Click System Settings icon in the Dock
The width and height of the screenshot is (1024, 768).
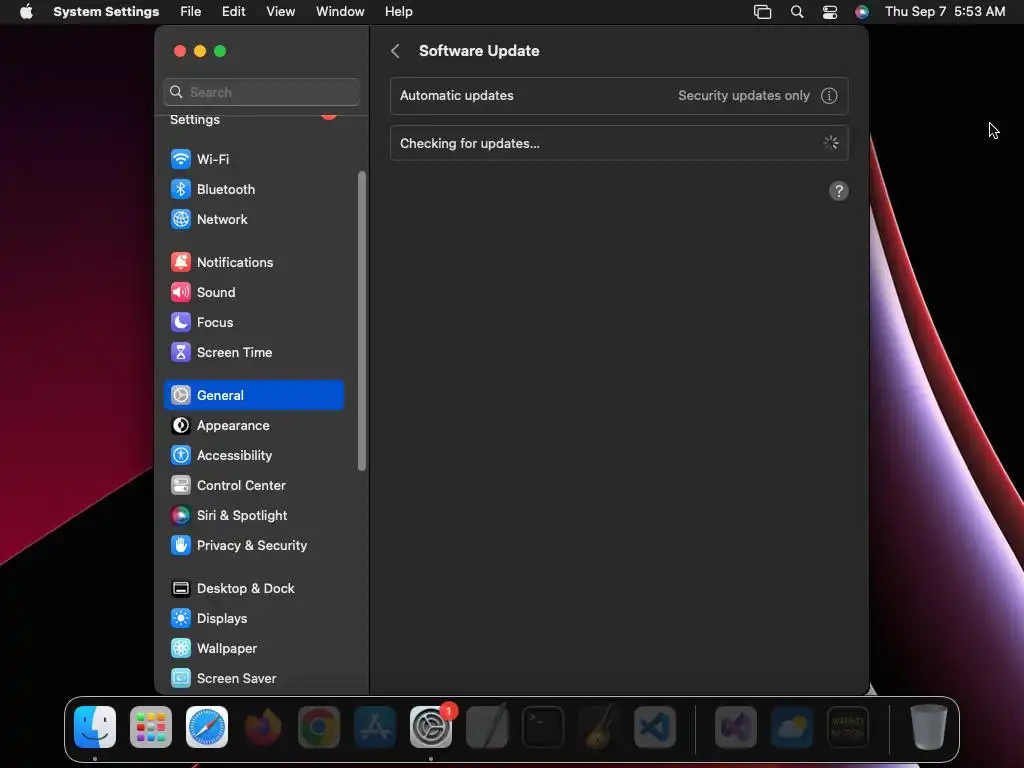(431, 727)
